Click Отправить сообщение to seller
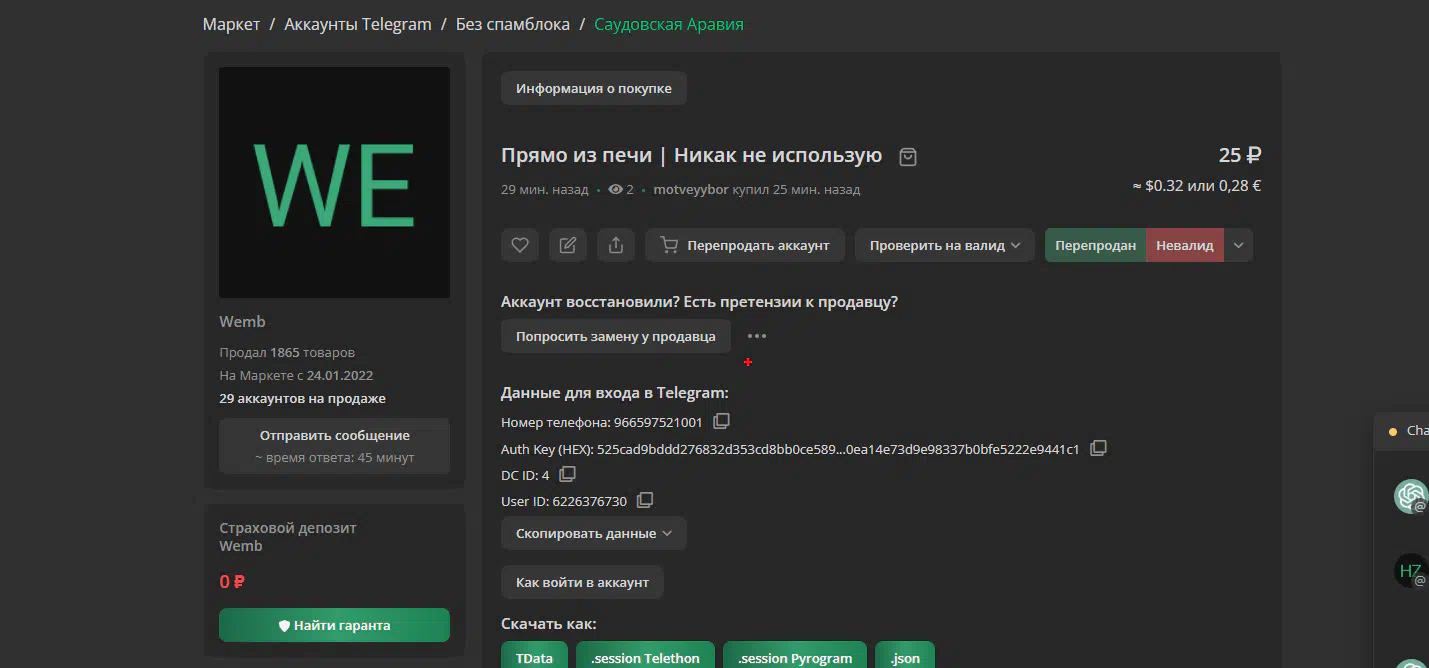This screenshot has height=668, width=1429. (x=334, y=446)
